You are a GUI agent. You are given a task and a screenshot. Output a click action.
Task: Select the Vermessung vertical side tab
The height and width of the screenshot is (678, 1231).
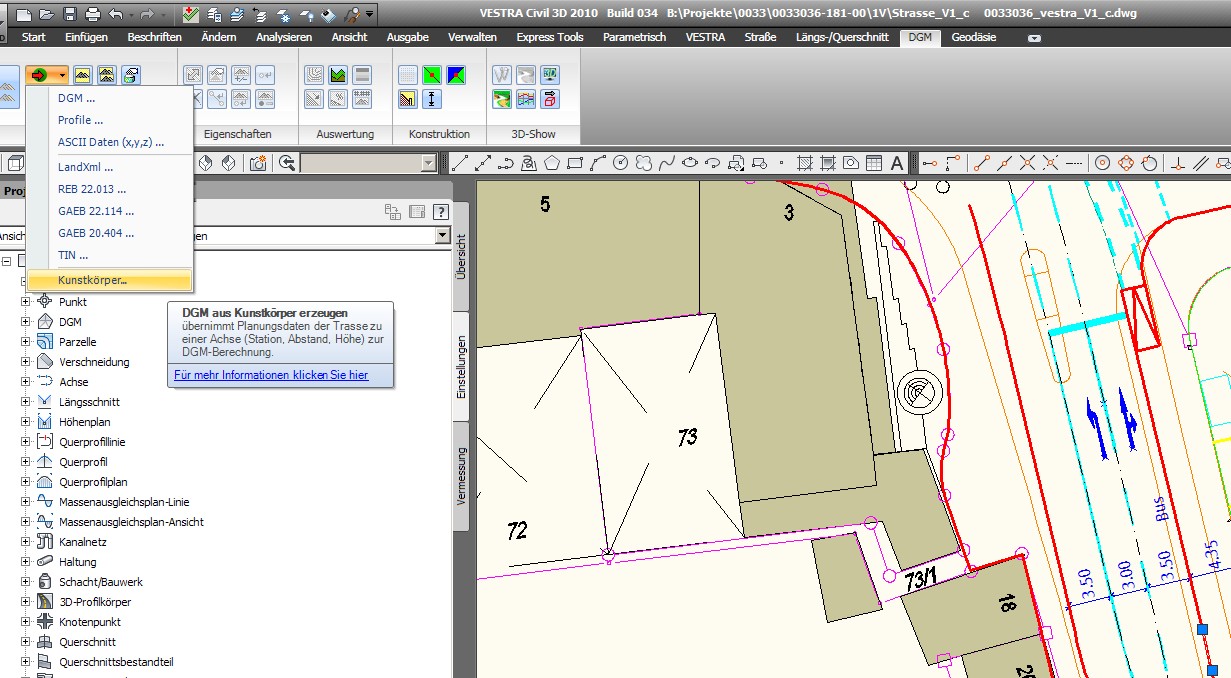(x=461, y=474)
